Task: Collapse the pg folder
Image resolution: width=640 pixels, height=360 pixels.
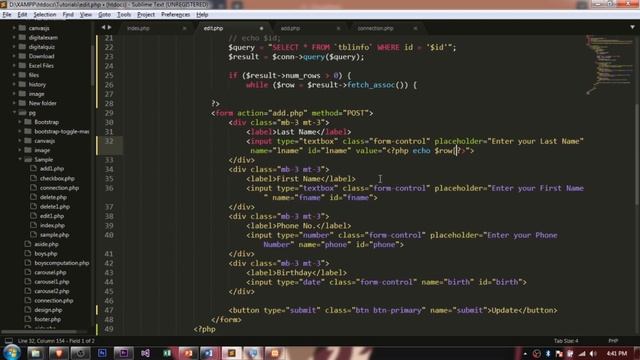Action: [x=14, y=112]
